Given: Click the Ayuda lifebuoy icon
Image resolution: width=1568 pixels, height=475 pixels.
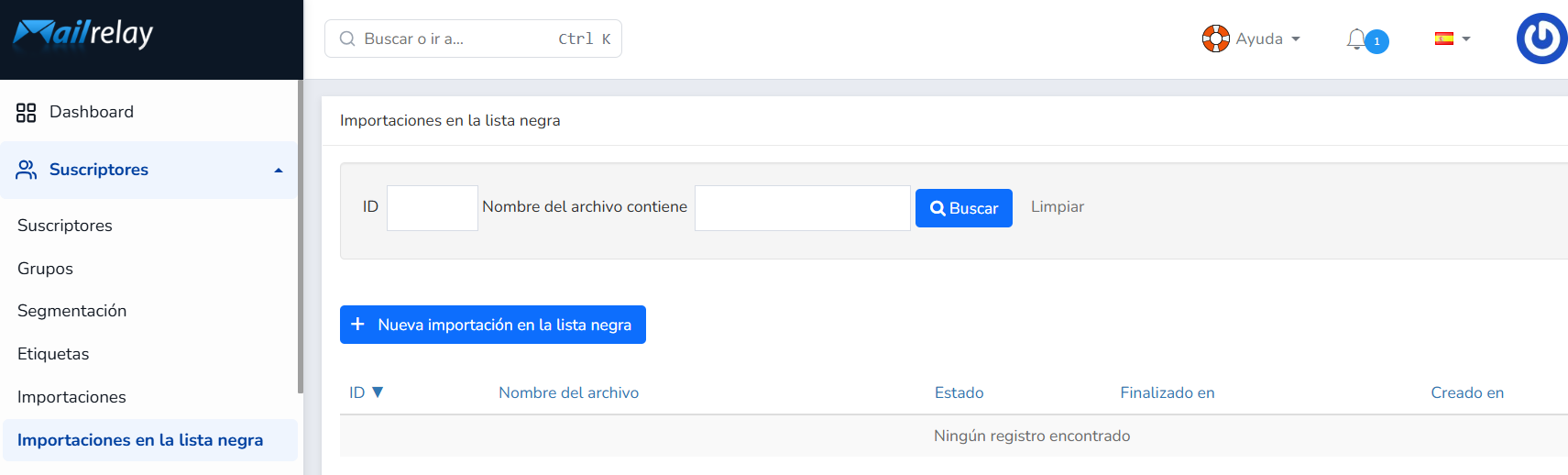Looking at the screenshot, I should pyautogui.click(x=1215, y=39).
